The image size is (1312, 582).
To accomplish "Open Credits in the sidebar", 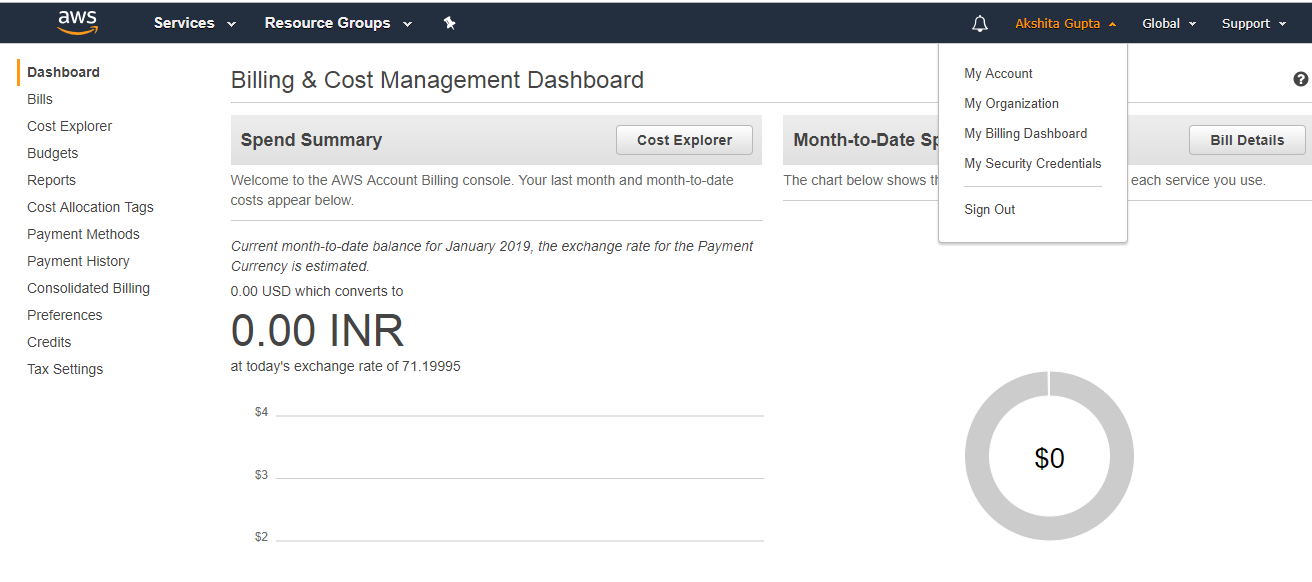I will 49,342.
